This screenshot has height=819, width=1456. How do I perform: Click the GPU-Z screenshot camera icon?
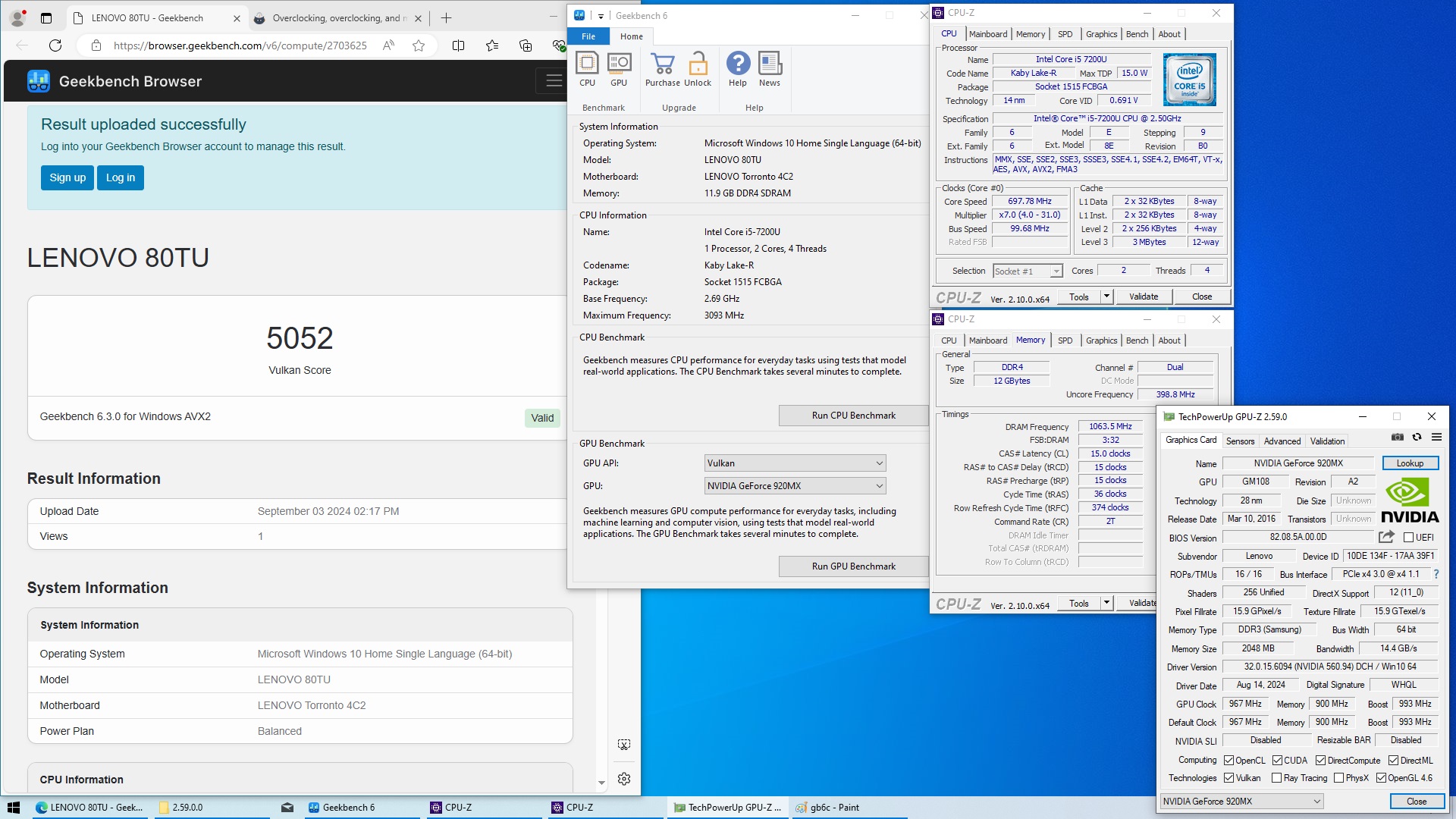[1397, 437]
